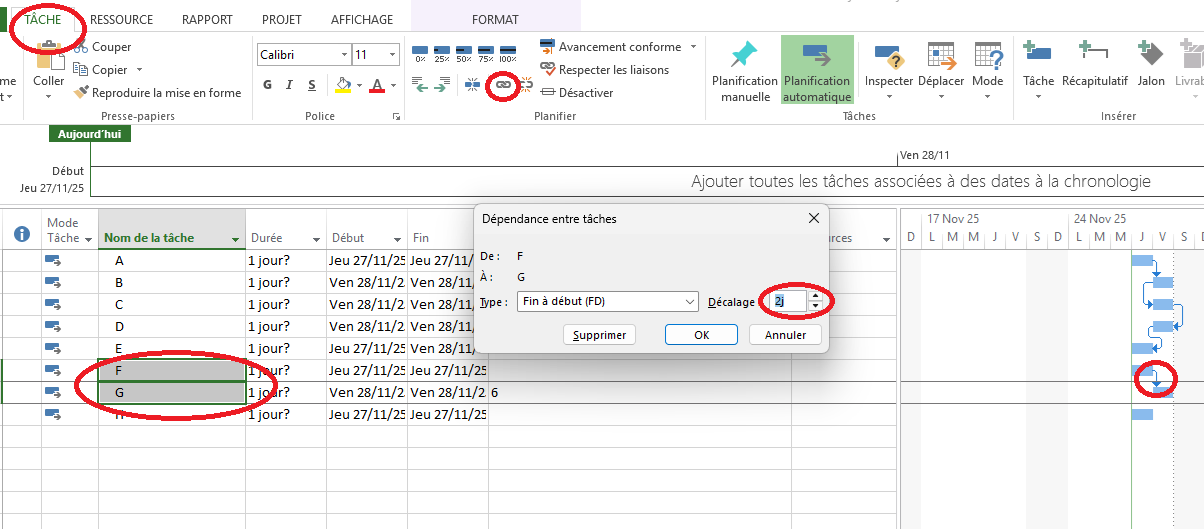The width and height of the screenshot is (1204, 529).
Task: Open the AFFICHAGE ribbon tab
Action: (362, 19)
